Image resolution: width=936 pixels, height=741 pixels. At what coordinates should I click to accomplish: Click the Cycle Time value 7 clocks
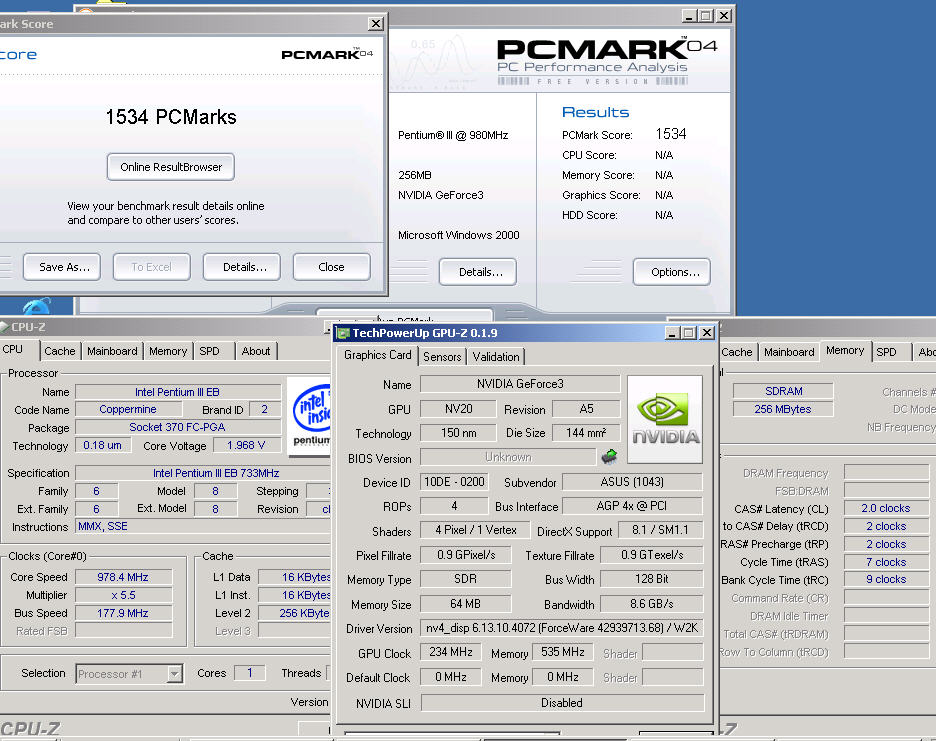(x=886, y=562)
